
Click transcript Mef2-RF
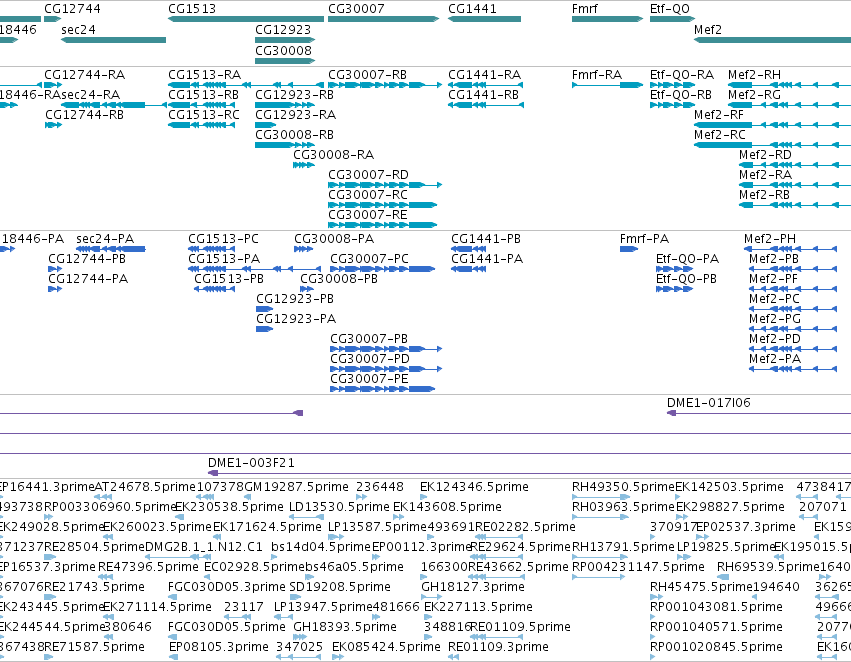pos(719,114)
